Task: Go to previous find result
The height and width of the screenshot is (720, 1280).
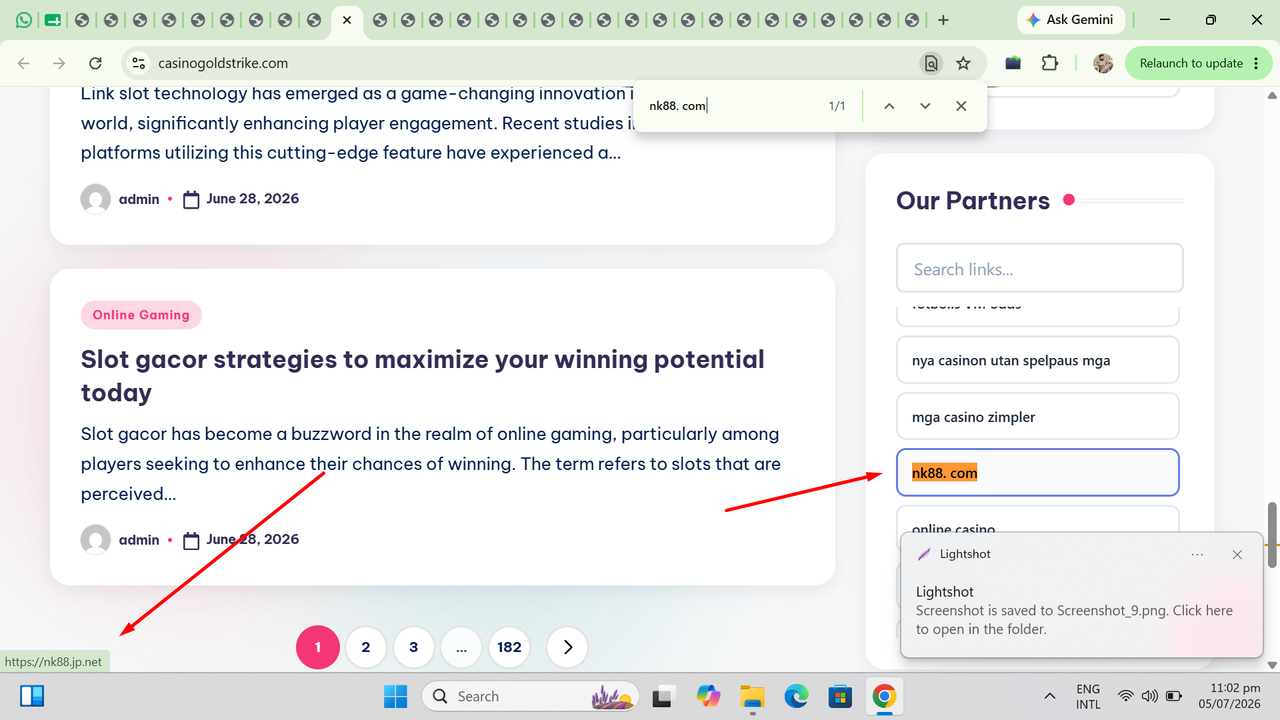Action: pos(889,106)
